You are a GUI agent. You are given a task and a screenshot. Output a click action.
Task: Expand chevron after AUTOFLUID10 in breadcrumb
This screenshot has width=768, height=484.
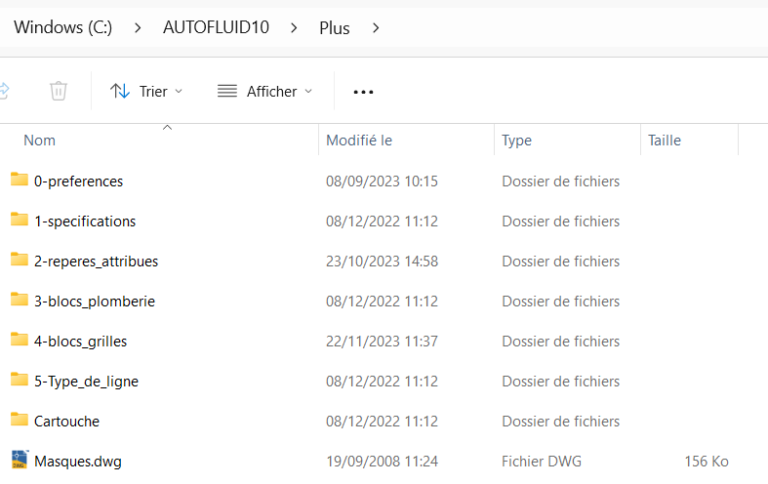point(294,28)
